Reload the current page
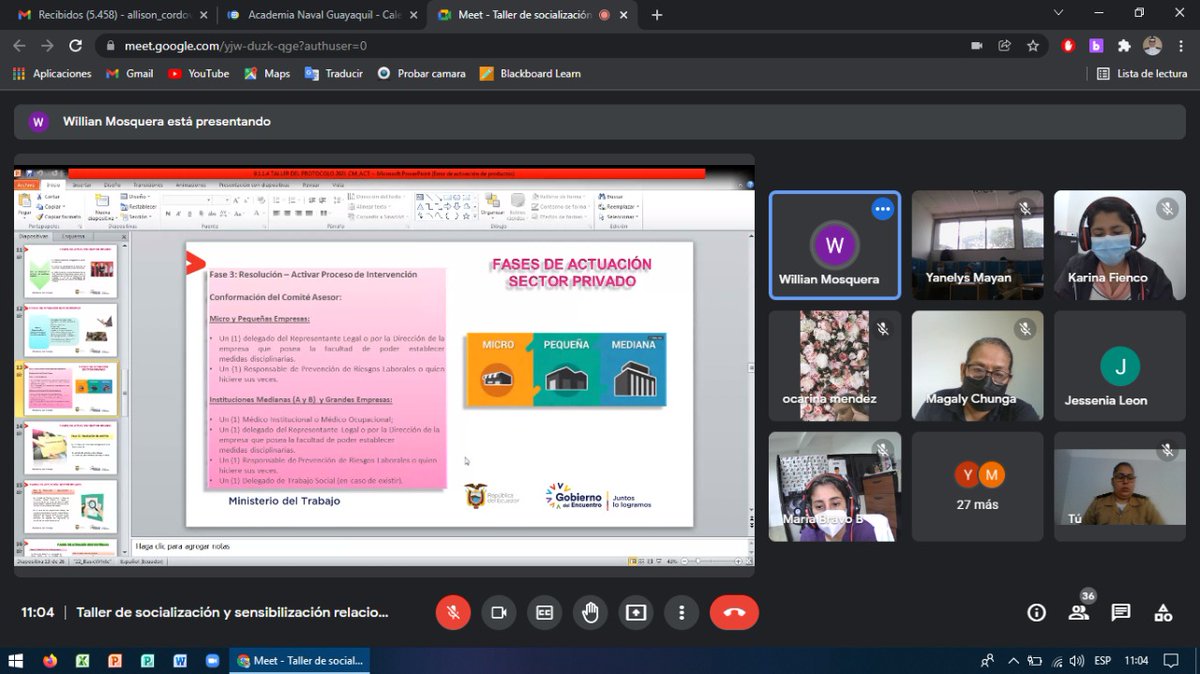 tap(75, 46)
